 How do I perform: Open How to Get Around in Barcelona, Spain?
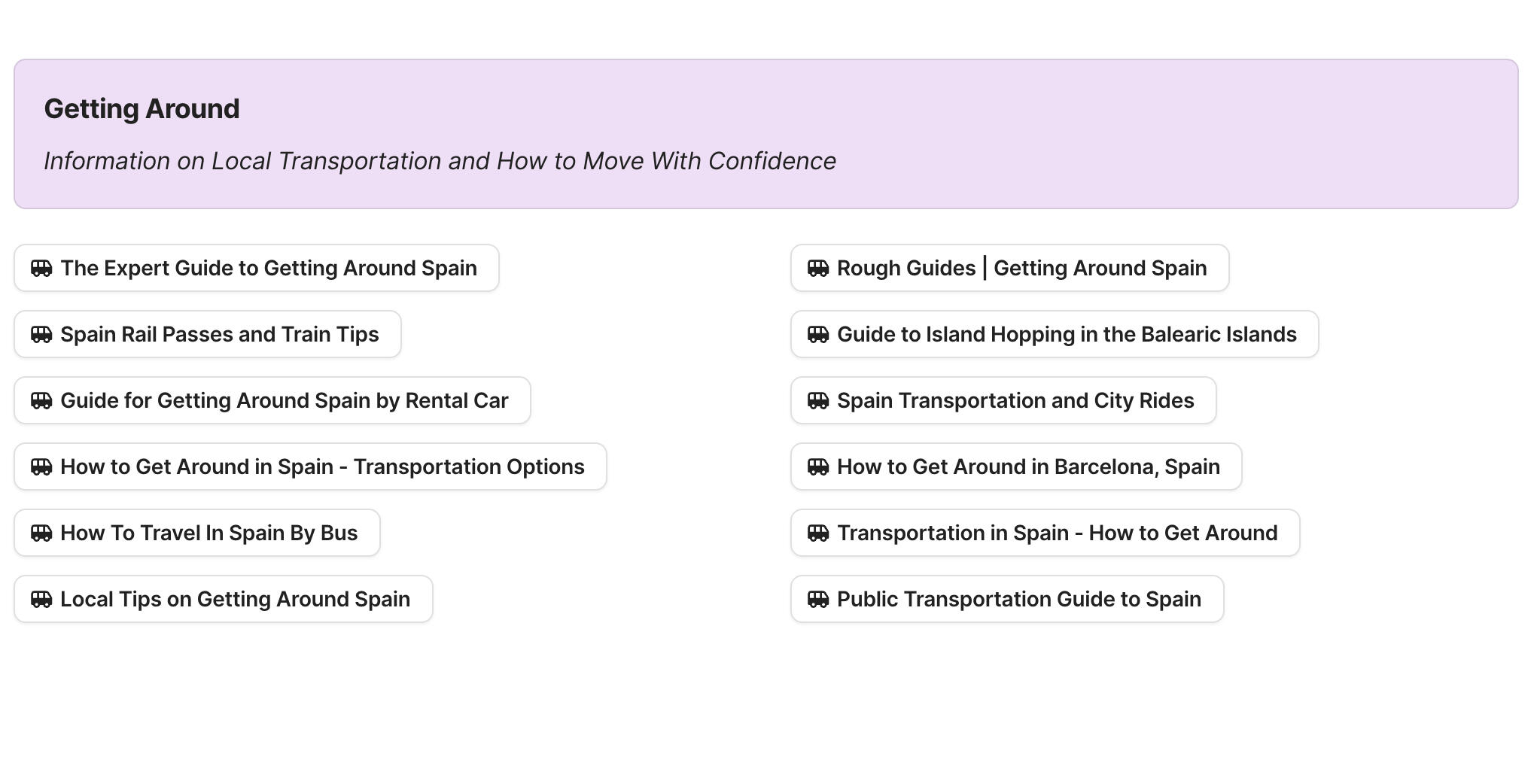(x=1028, y=467)
